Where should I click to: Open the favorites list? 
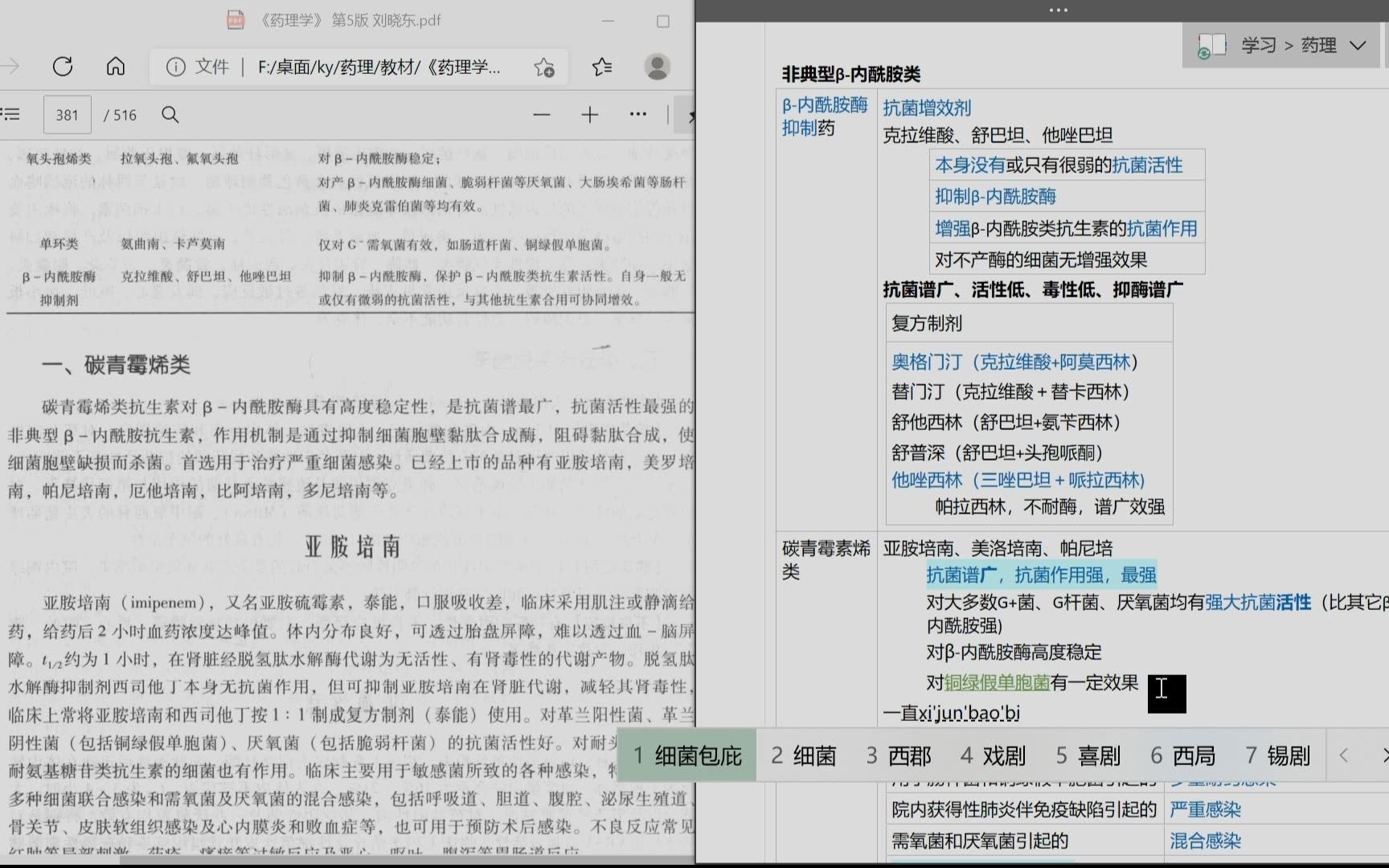[x=602, y=68]
